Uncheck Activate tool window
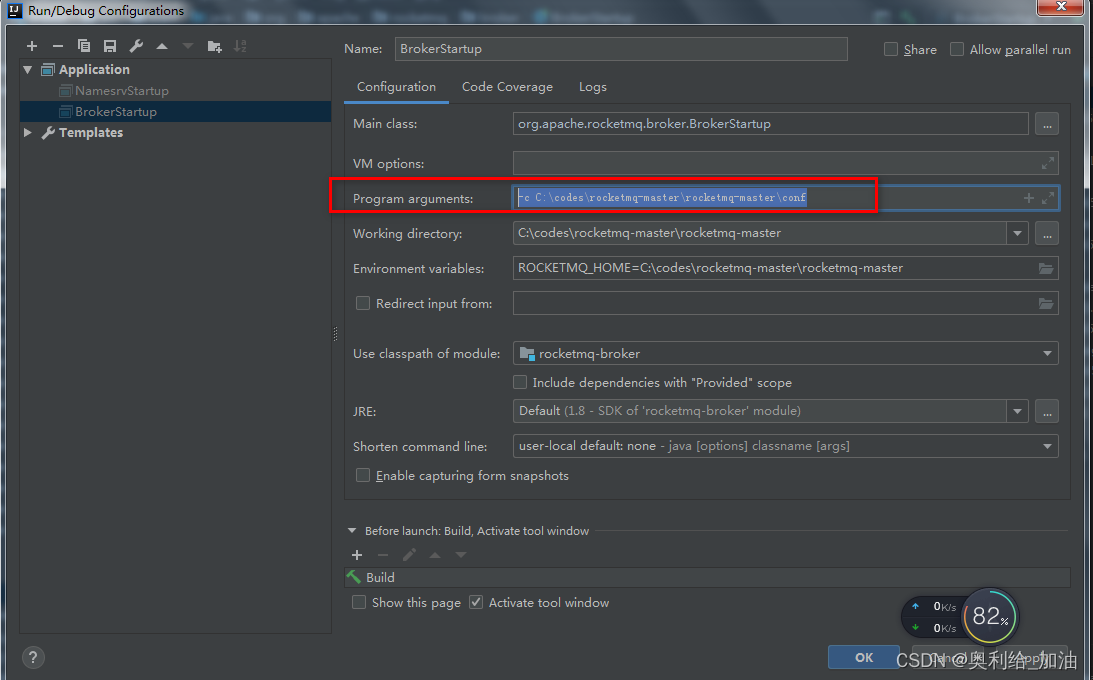This screenshot has width=1093, height=680. tap(476, 603)
